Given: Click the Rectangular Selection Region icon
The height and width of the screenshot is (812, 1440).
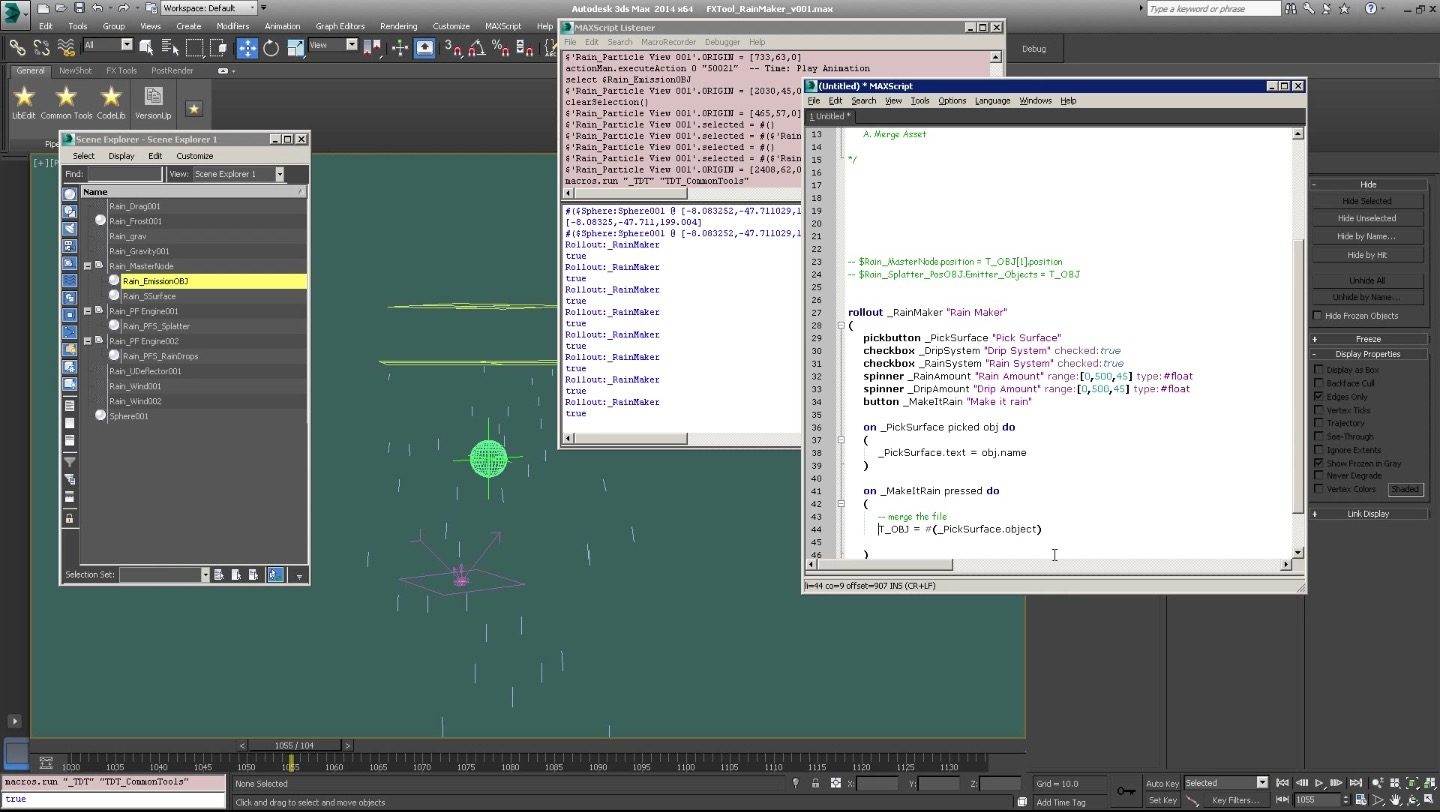Looking at the screenshot, I should [x=194, y=47].
